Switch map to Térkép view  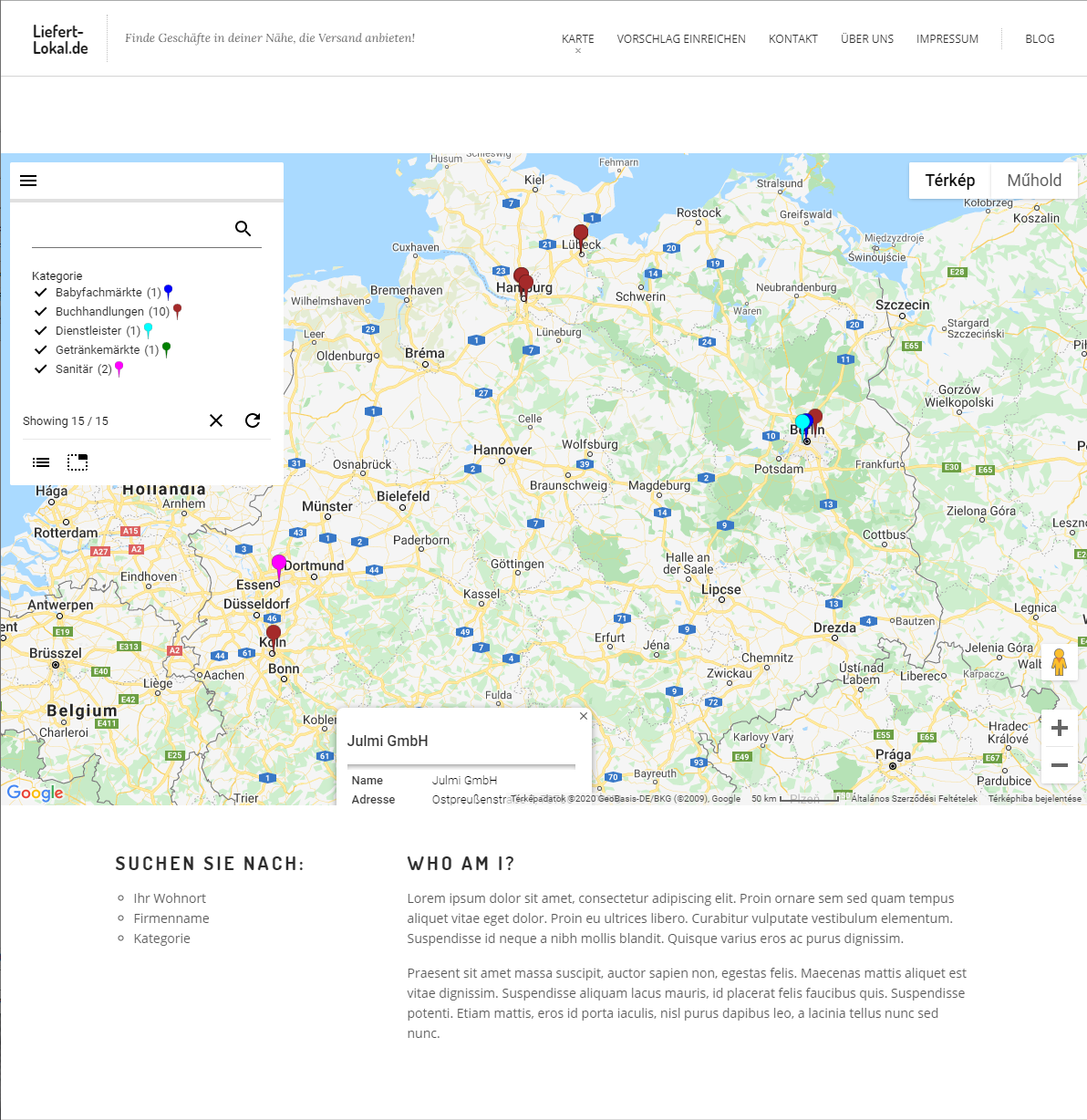(950, 181)
